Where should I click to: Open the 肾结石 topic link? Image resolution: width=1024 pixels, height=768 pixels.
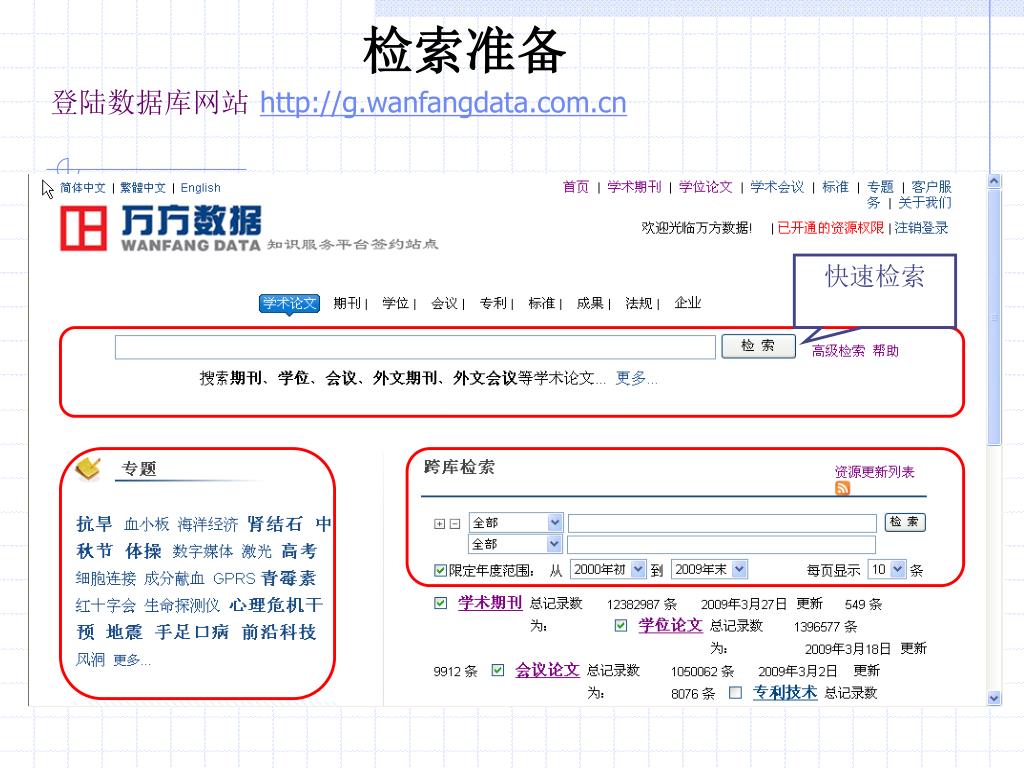(275, 524)
